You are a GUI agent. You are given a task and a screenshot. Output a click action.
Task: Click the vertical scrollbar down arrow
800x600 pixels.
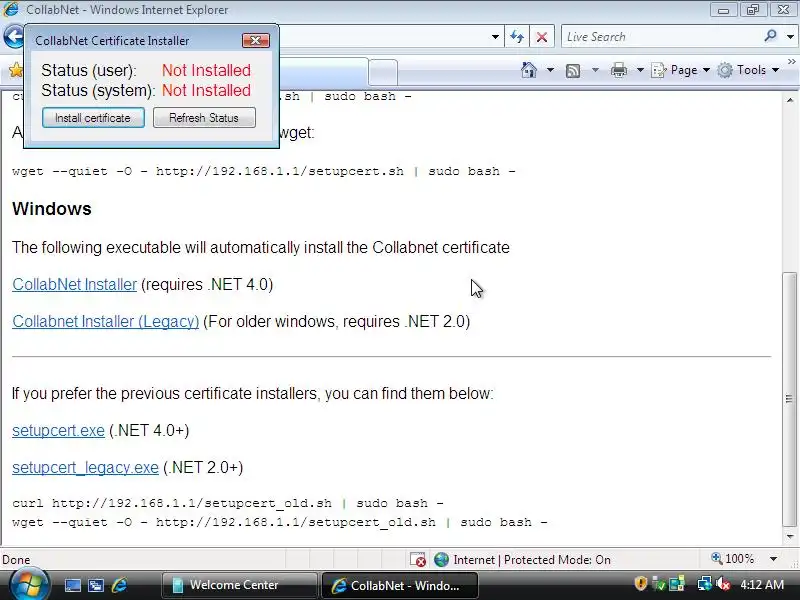pos(790,536)
